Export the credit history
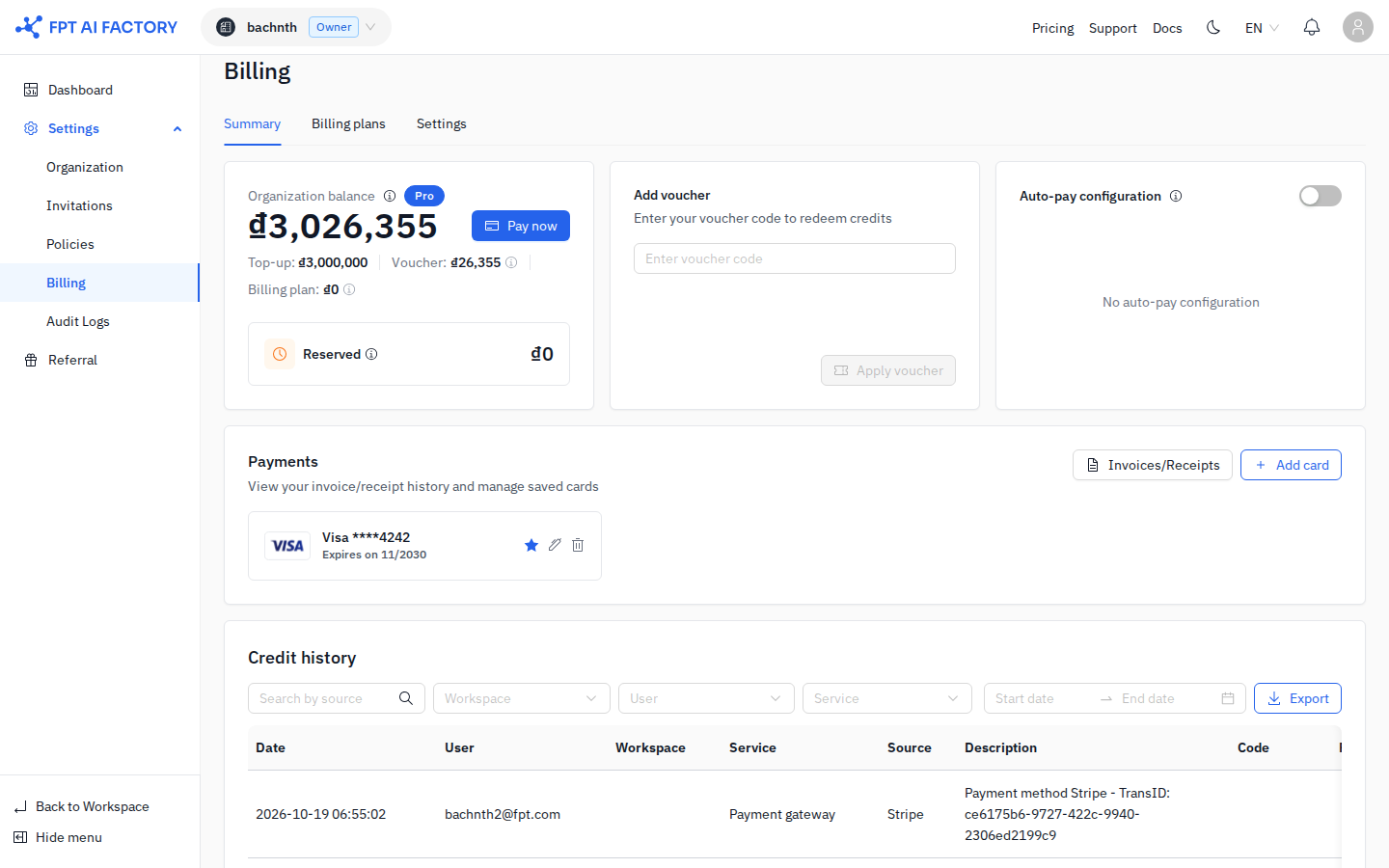This screenshot has height=868, width=1389. [1297, 698]
